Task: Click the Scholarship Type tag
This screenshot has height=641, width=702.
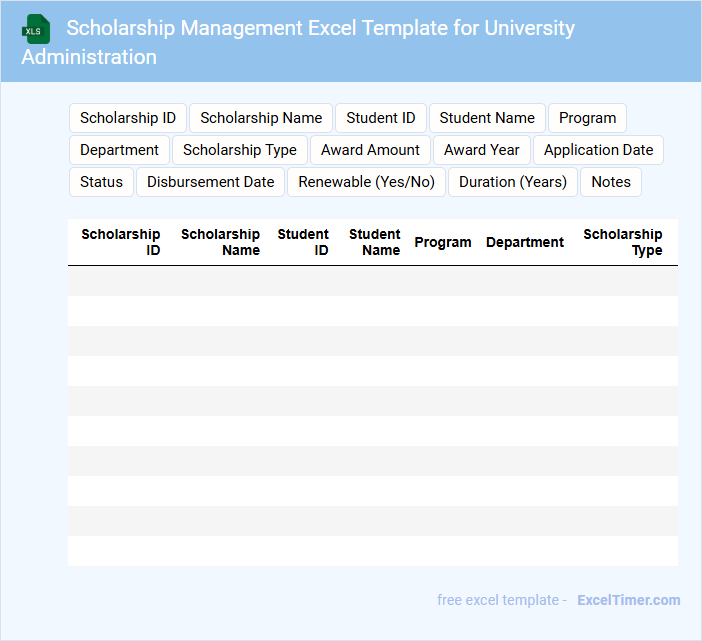Action: [240, 150]
